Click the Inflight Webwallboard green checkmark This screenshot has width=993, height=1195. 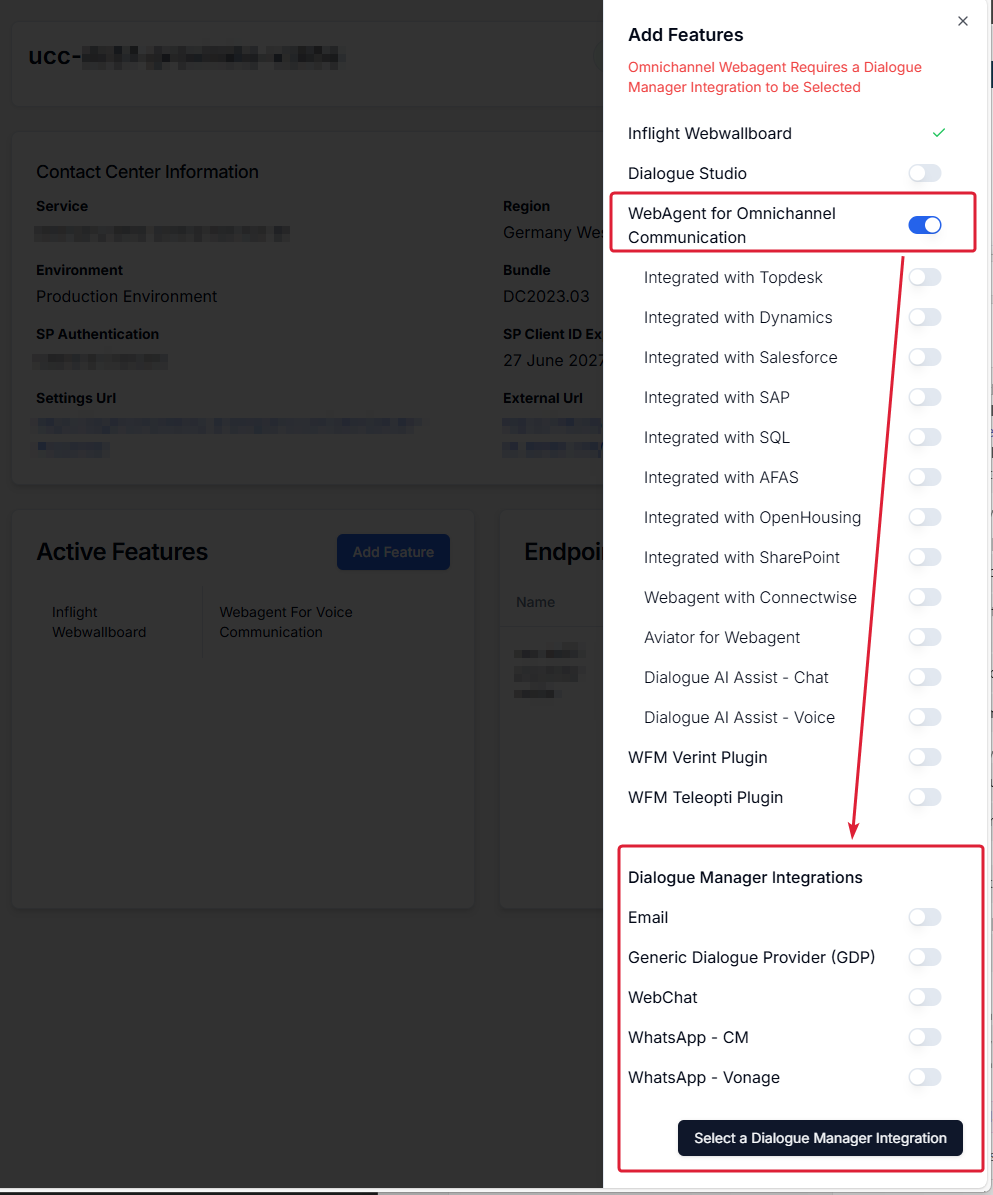[x=938, y=133]
